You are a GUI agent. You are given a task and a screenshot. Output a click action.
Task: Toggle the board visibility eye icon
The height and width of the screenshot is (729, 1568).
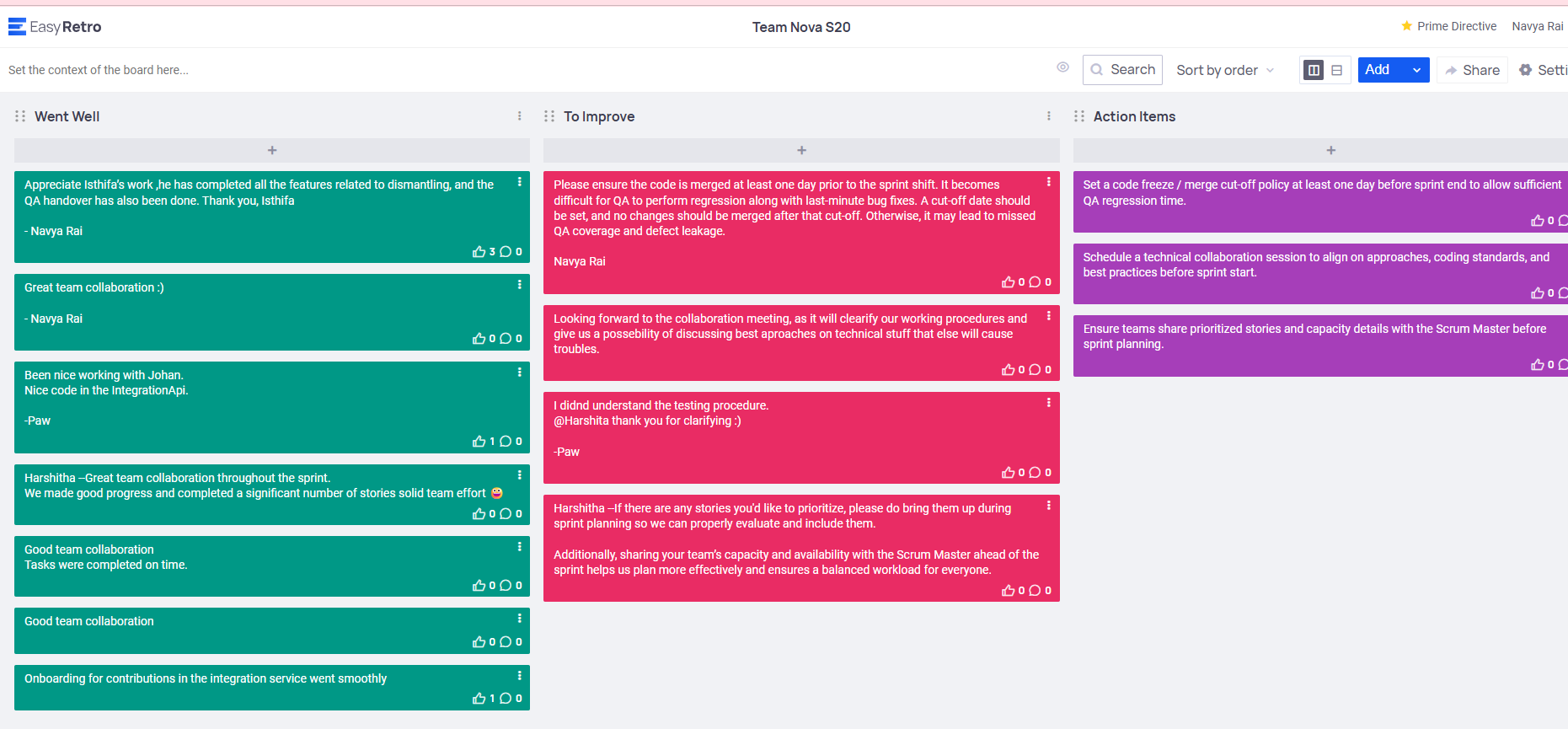coord(1062,67)
